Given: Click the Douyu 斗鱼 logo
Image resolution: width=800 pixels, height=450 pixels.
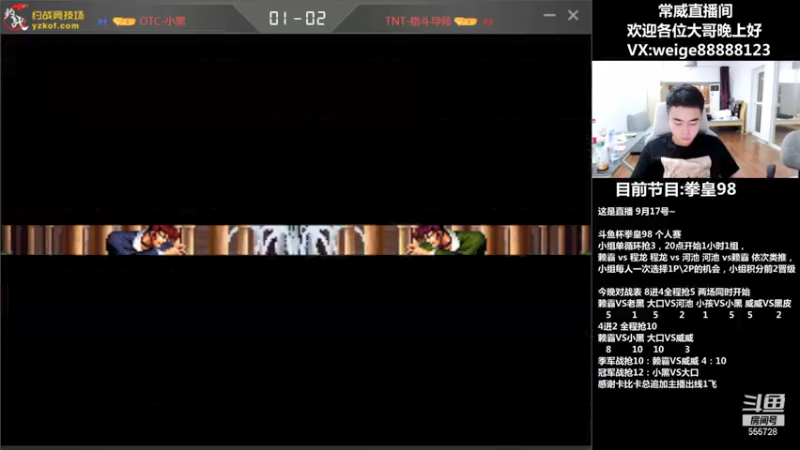Looking at the screenshot, I should tap(763, 403).
